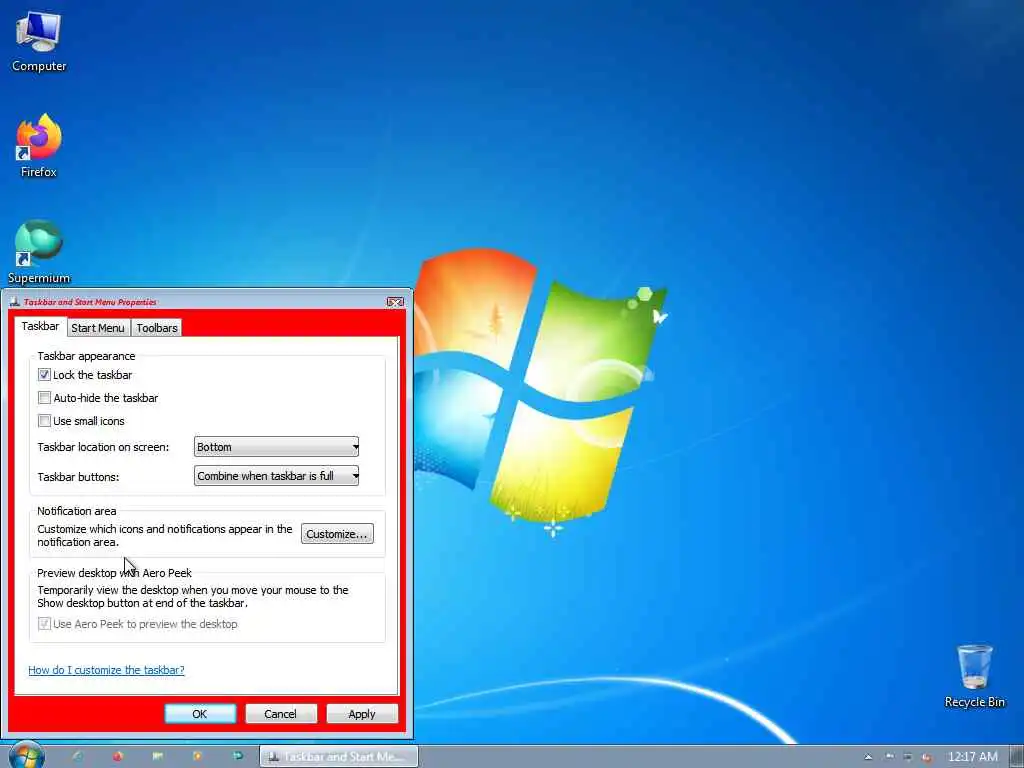Select the Supermium desktop shortcut
The image size is (1024, 768).
[x=39, y=251]
